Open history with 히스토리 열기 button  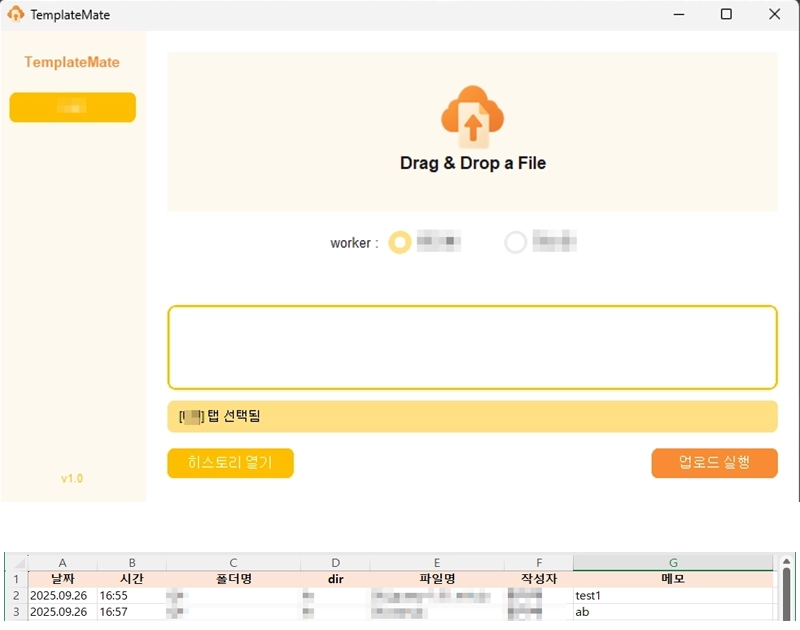(230, 463)
